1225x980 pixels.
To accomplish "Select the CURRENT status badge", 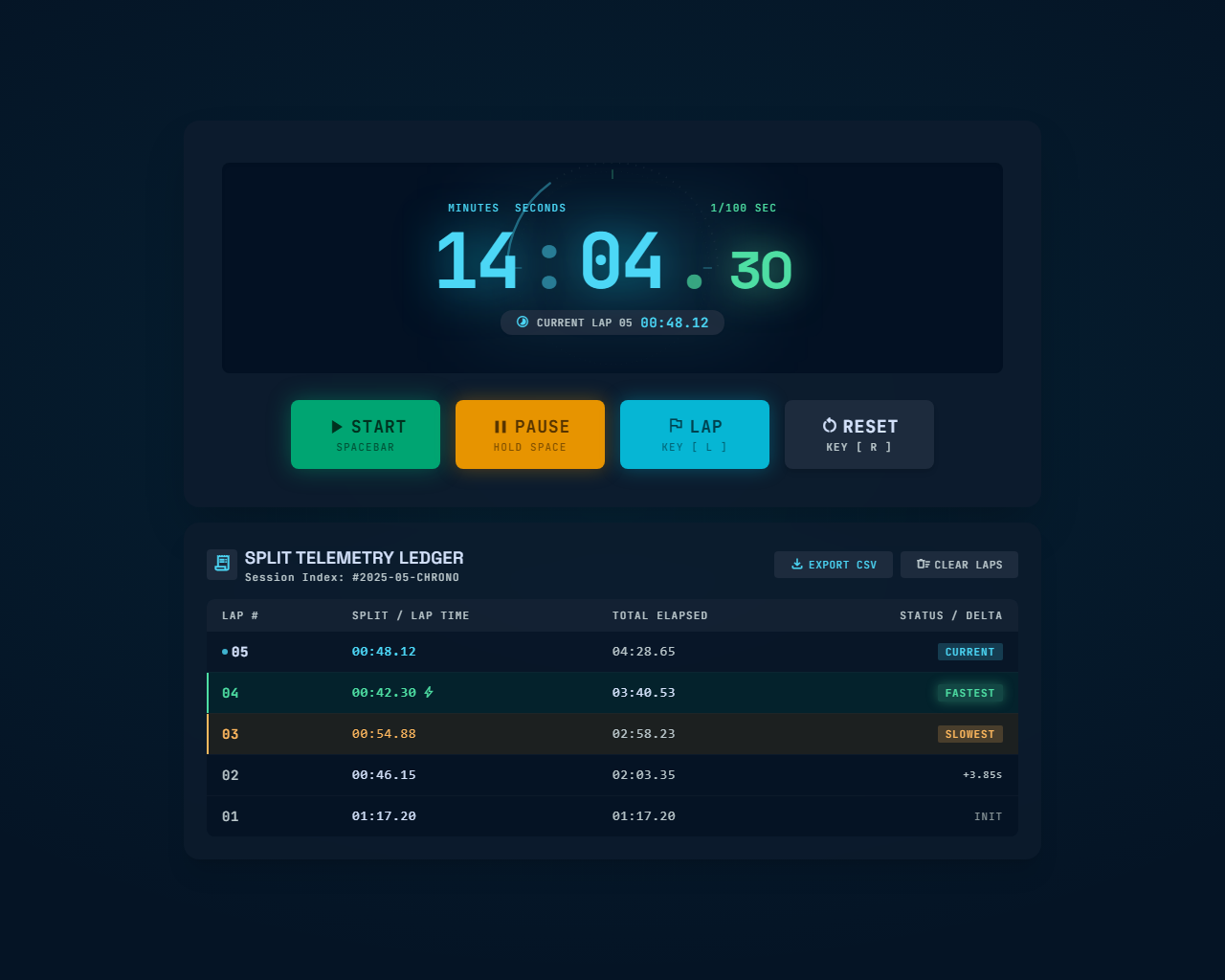I will 970,652.
